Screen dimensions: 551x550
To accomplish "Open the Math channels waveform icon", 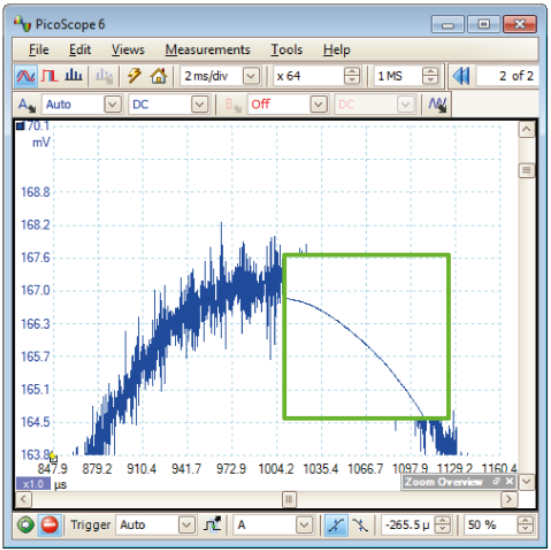I will [x=437, y=105].
